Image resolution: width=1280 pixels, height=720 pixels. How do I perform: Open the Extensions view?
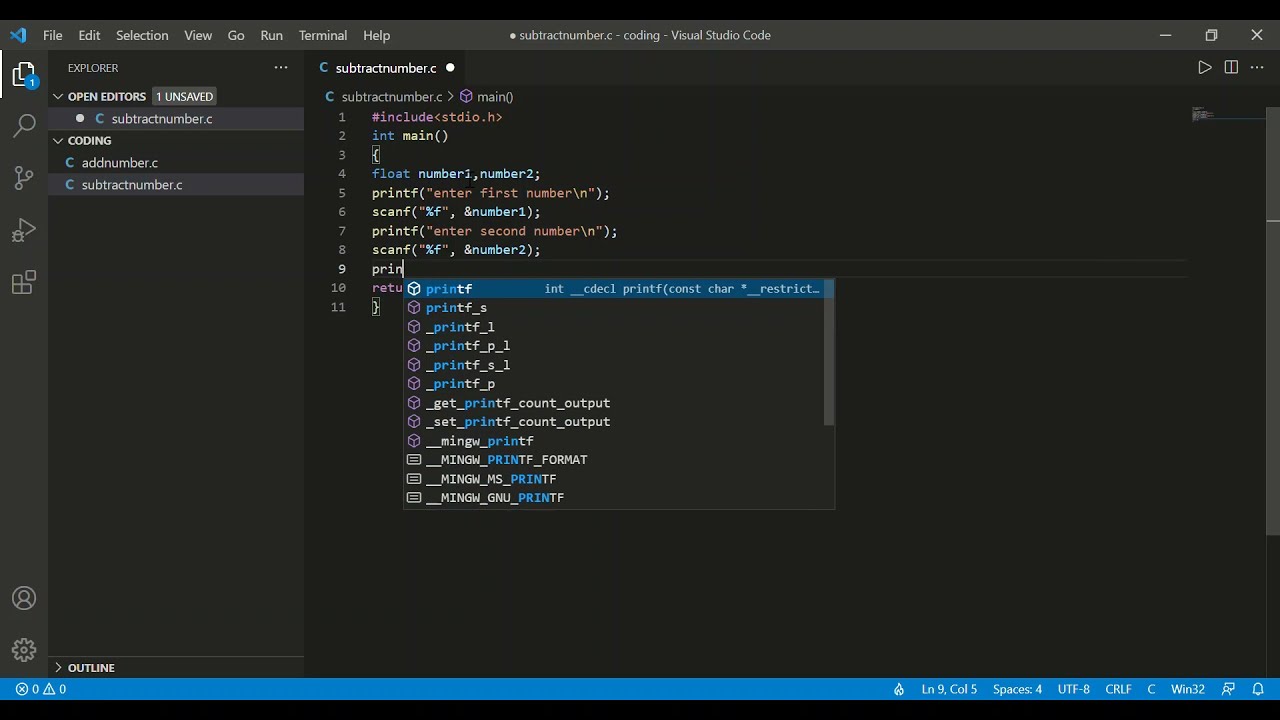24,282
